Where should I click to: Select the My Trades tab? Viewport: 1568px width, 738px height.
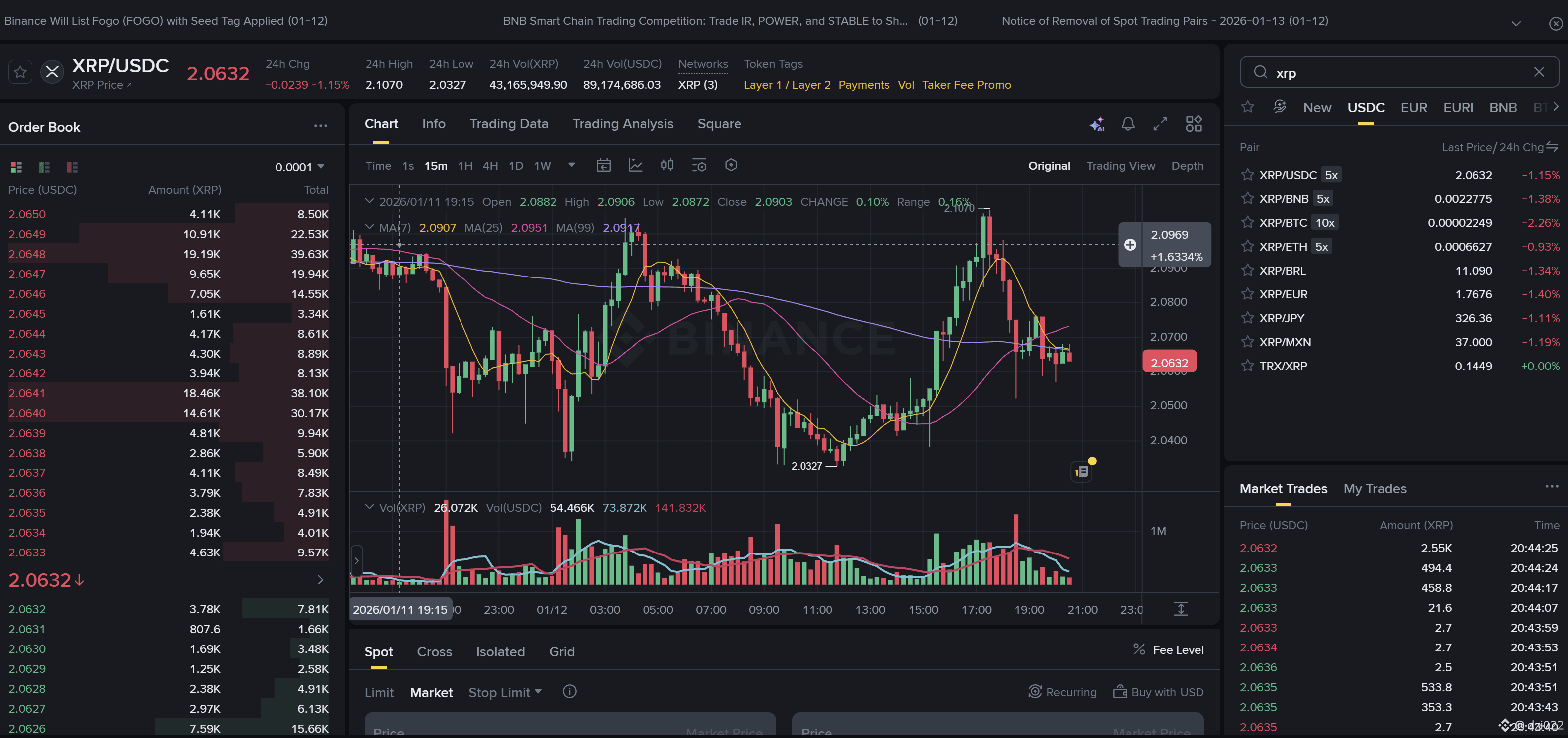(x=1375, y=488)
